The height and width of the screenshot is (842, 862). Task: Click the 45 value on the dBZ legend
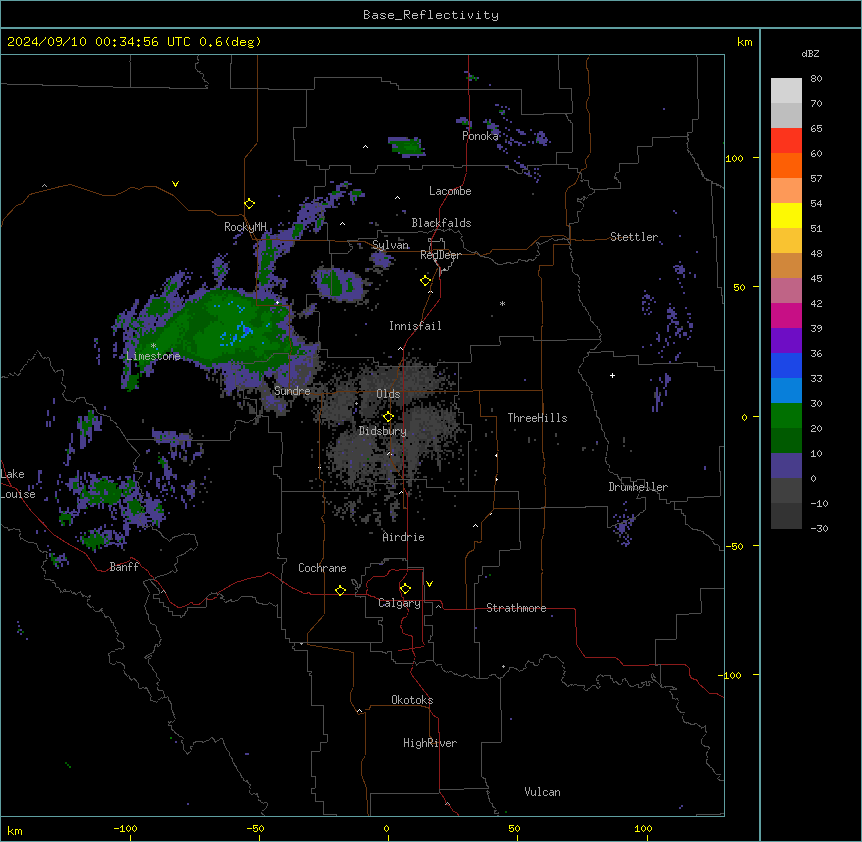[x=816, y=279]
